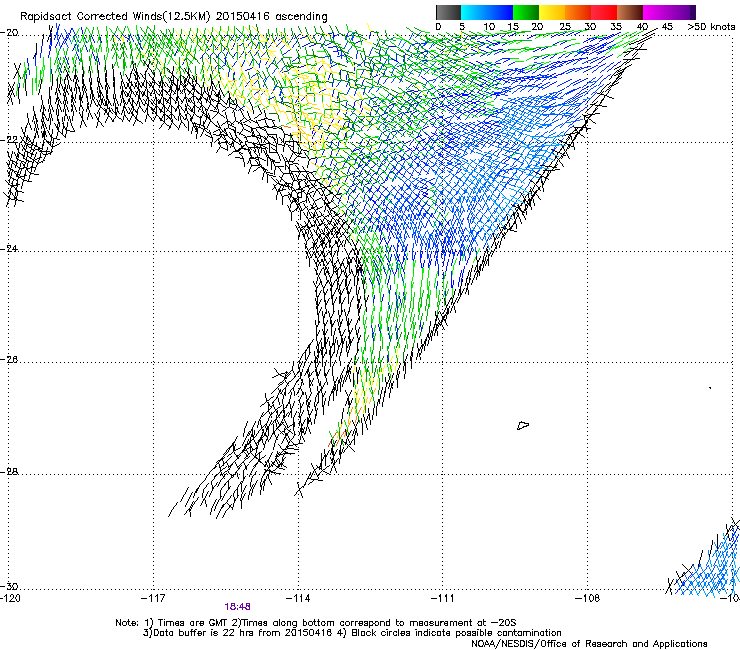This screenshot has width=740, height=650.
Task: Click the '-22' latitude axis label
Action: coord(9,140)
